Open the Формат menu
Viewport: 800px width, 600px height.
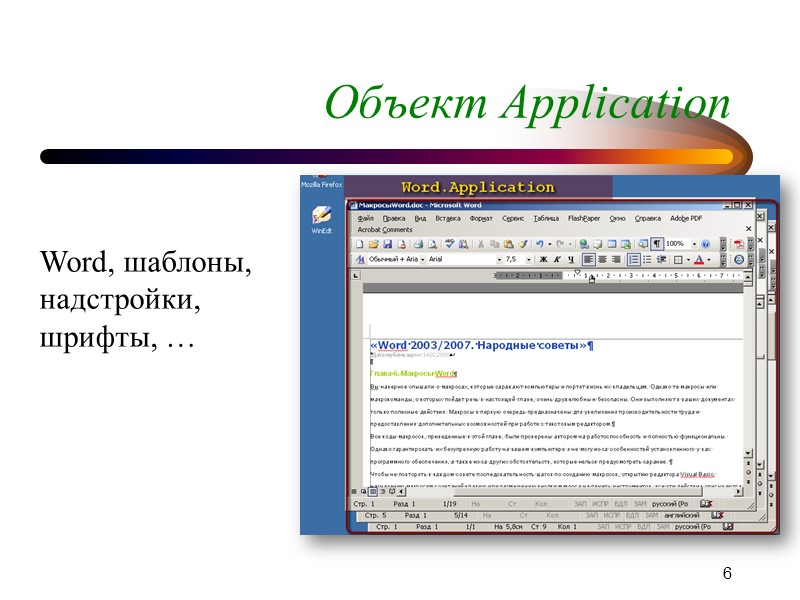coord(481,218)
